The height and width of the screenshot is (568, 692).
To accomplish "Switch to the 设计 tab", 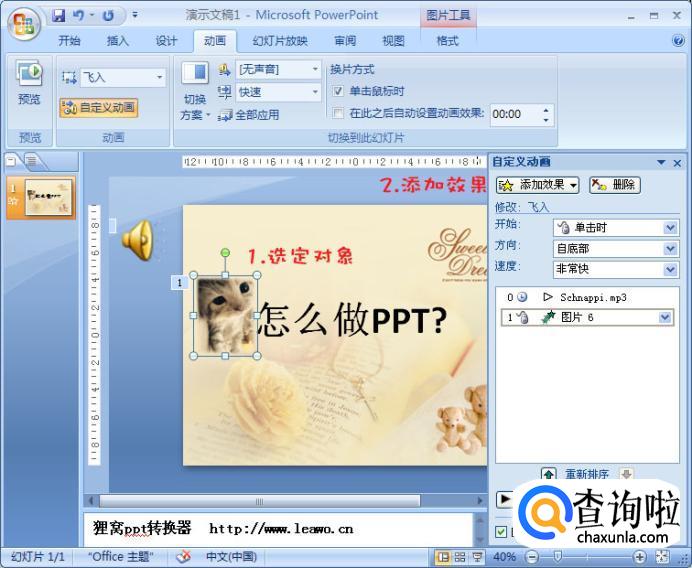I will coord(166,41).
